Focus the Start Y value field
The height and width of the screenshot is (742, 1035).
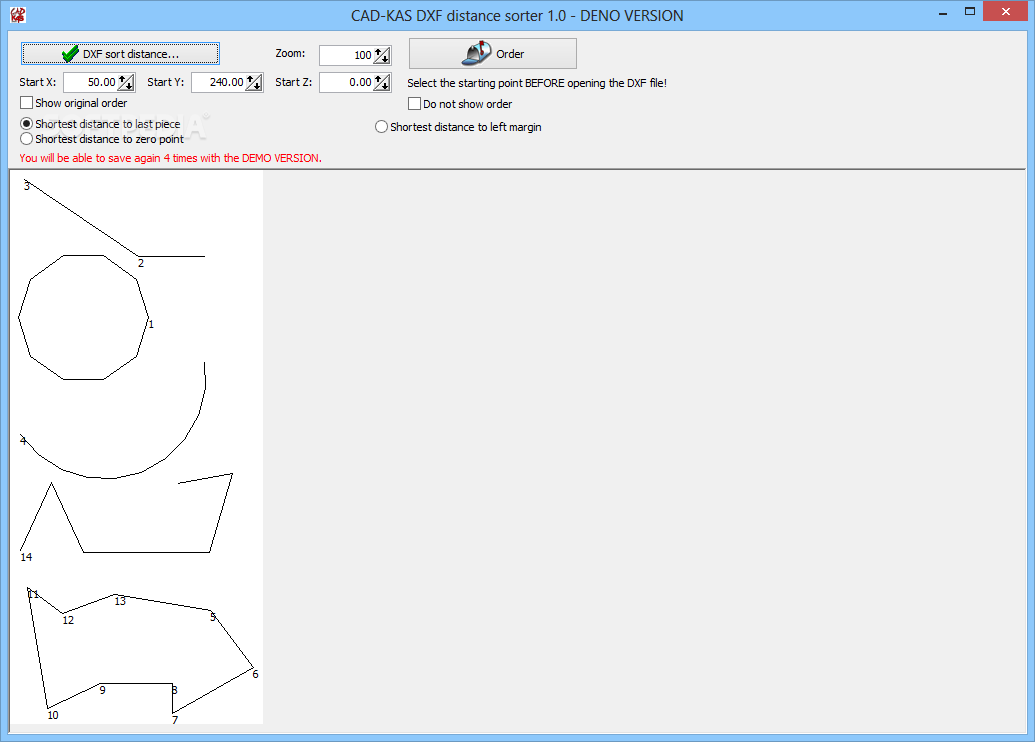(x=218, y=83)
